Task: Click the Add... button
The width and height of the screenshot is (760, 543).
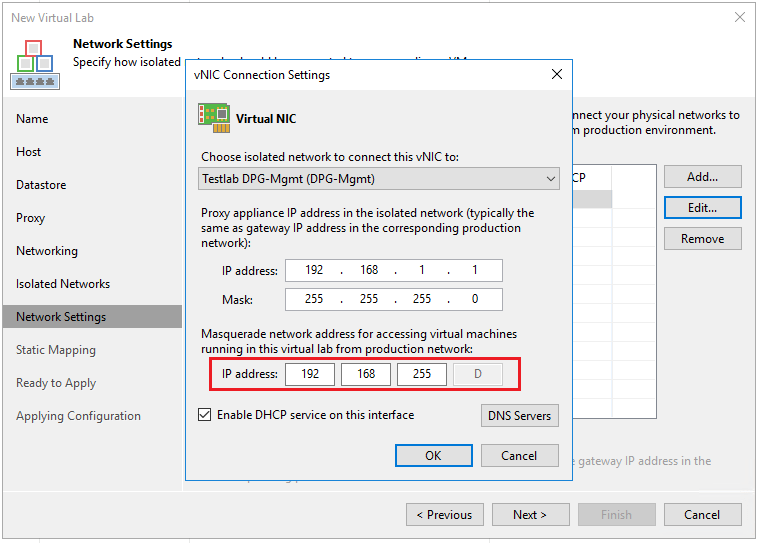Action: (702, 177)
